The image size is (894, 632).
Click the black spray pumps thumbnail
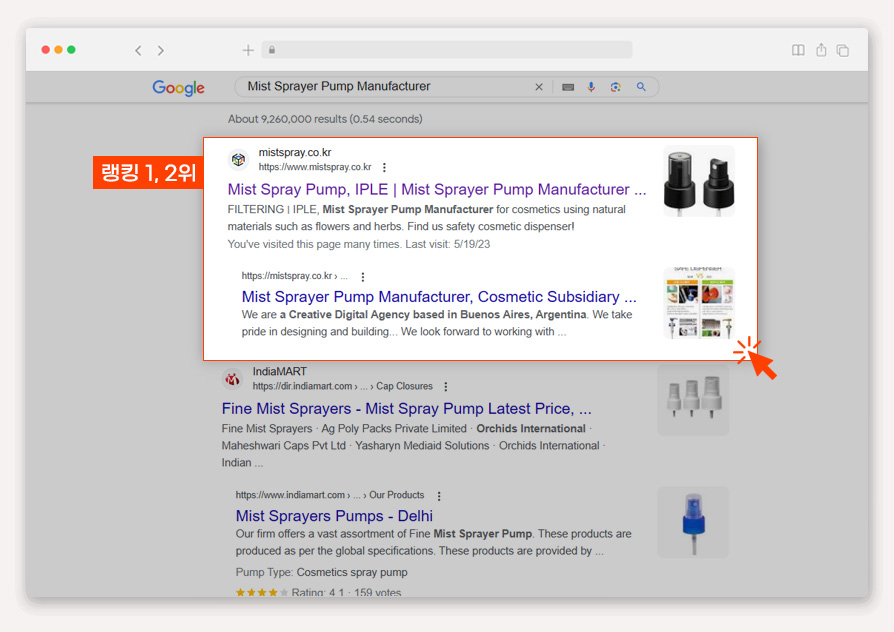tap(699, 181)
